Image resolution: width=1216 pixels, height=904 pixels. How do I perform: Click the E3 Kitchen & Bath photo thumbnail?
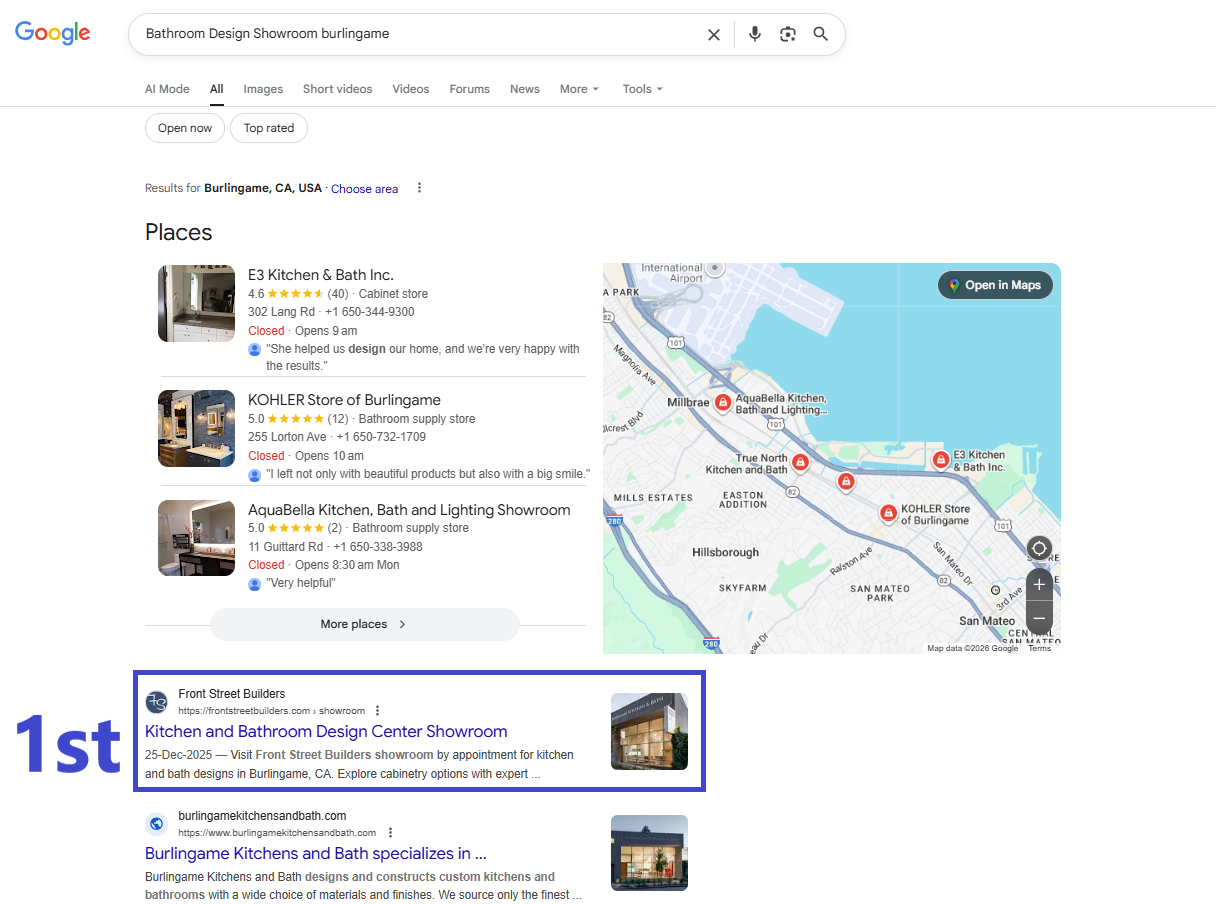tap(197, 304)
